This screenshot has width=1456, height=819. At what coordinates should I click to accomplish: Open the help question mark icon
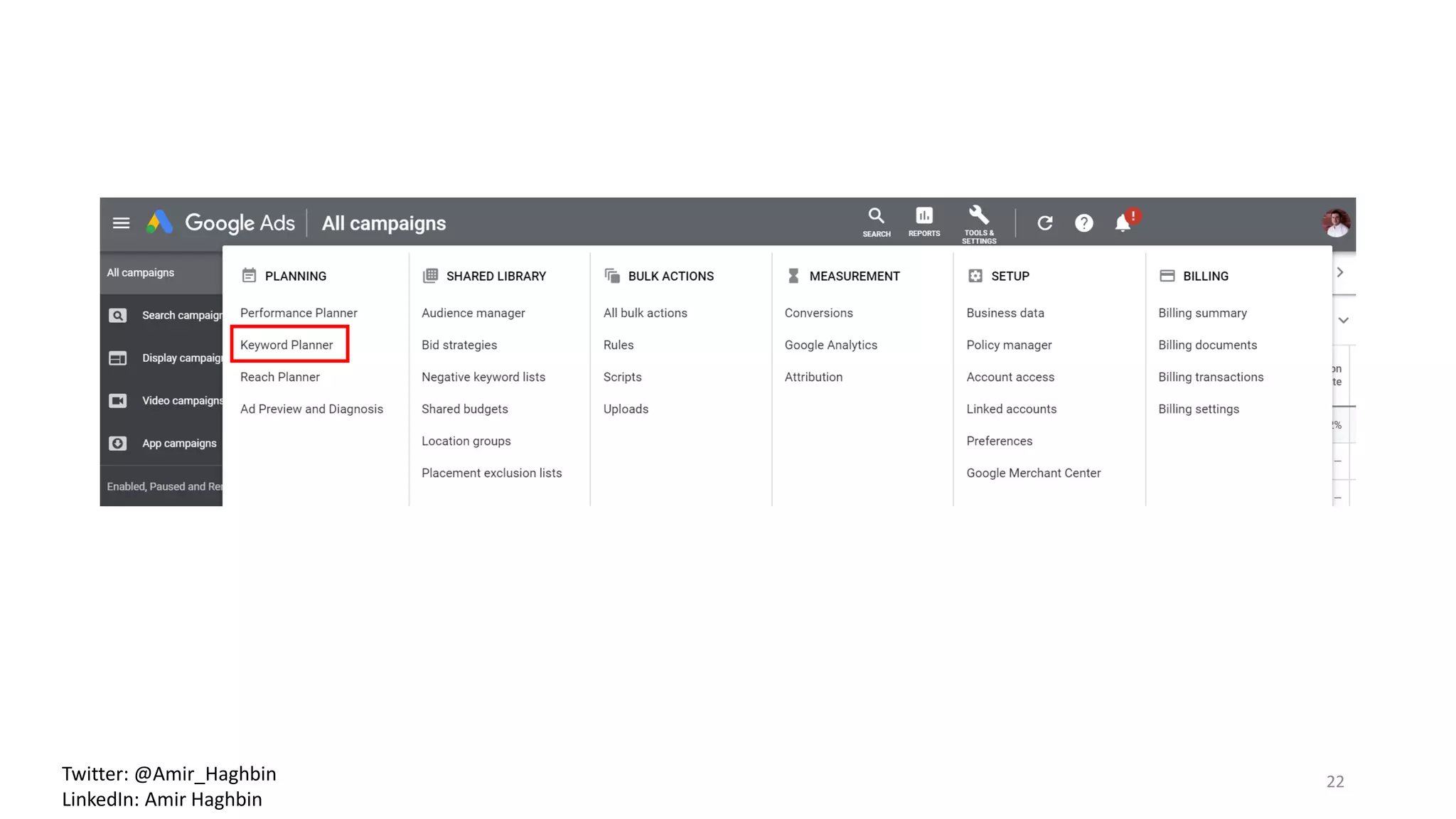coord(1083,223)
